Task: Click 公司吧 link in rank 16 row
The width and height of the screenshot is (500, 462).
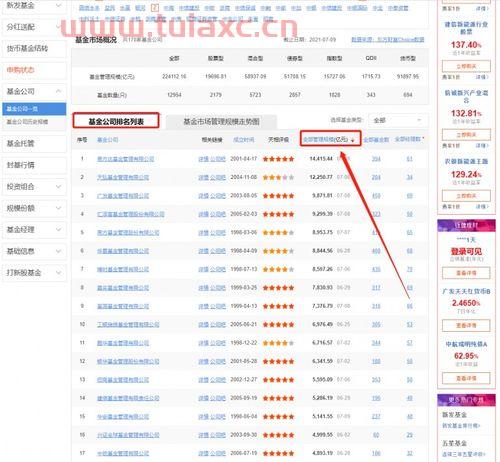Action: click(218, 435)
